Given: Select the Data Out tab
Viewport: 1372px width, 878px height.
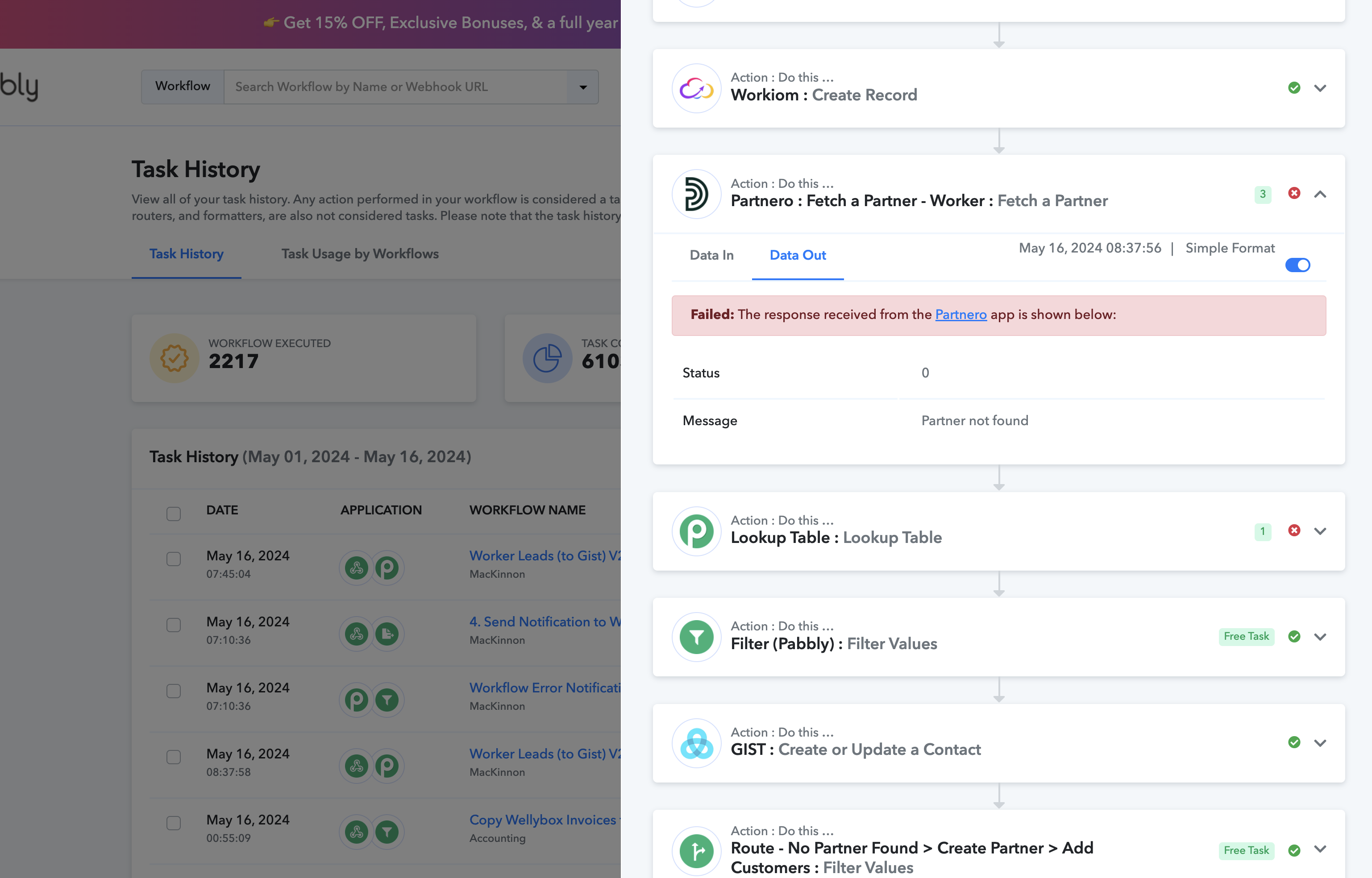Looking at the screenshot, I should tap(797, 255).
